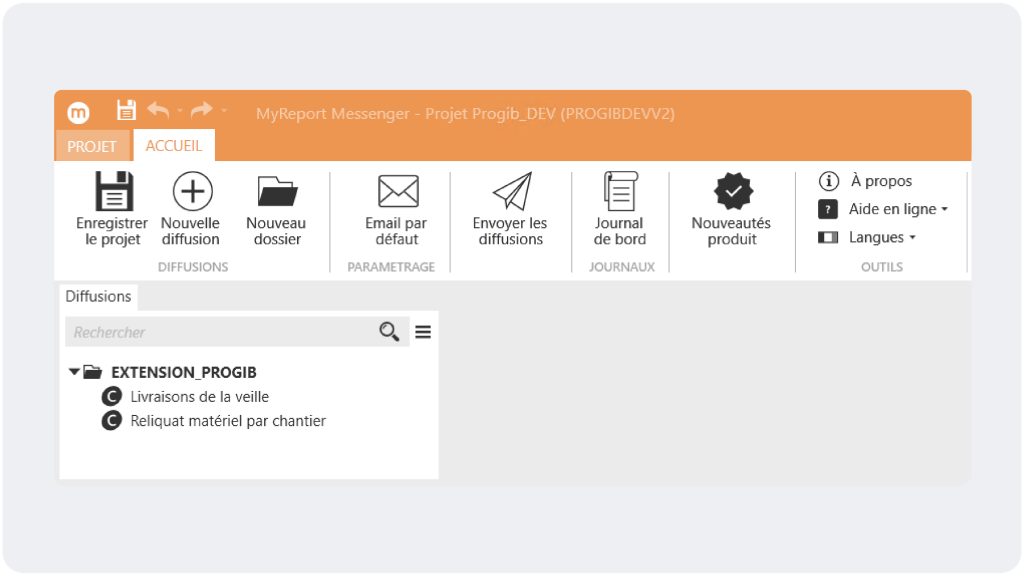Click the Nouveau dossier folder icon
1024x576 pixels.
(x=276, y=191)
